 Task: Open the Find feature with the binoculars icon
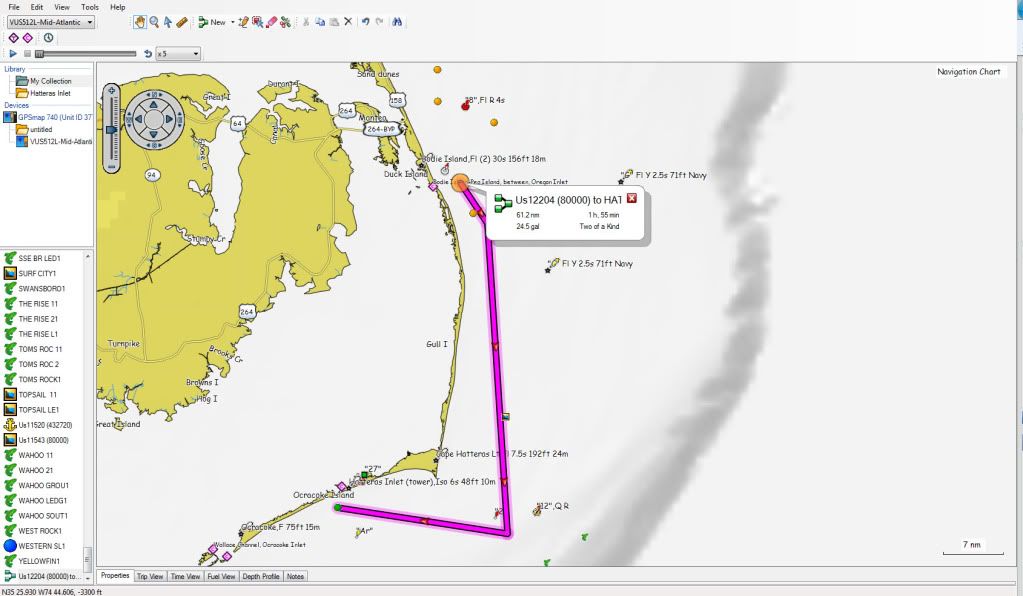397,20
